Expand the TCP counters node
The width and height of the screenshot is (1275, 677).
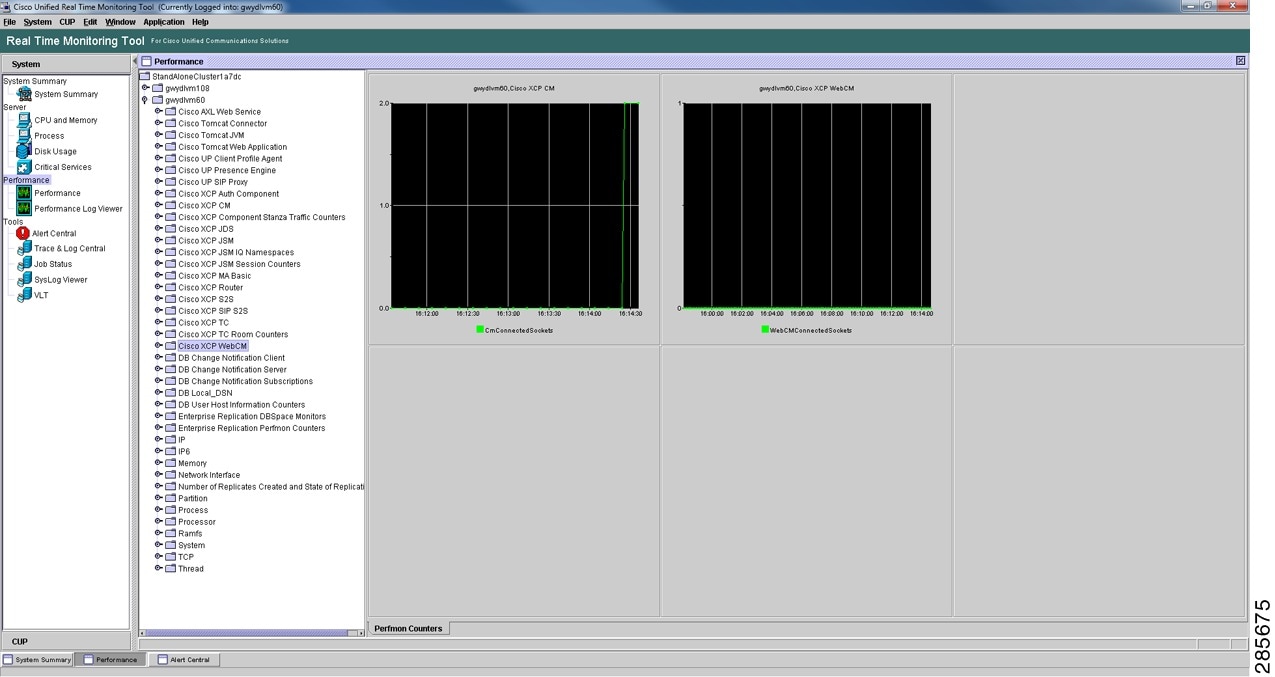coord(158,557)
